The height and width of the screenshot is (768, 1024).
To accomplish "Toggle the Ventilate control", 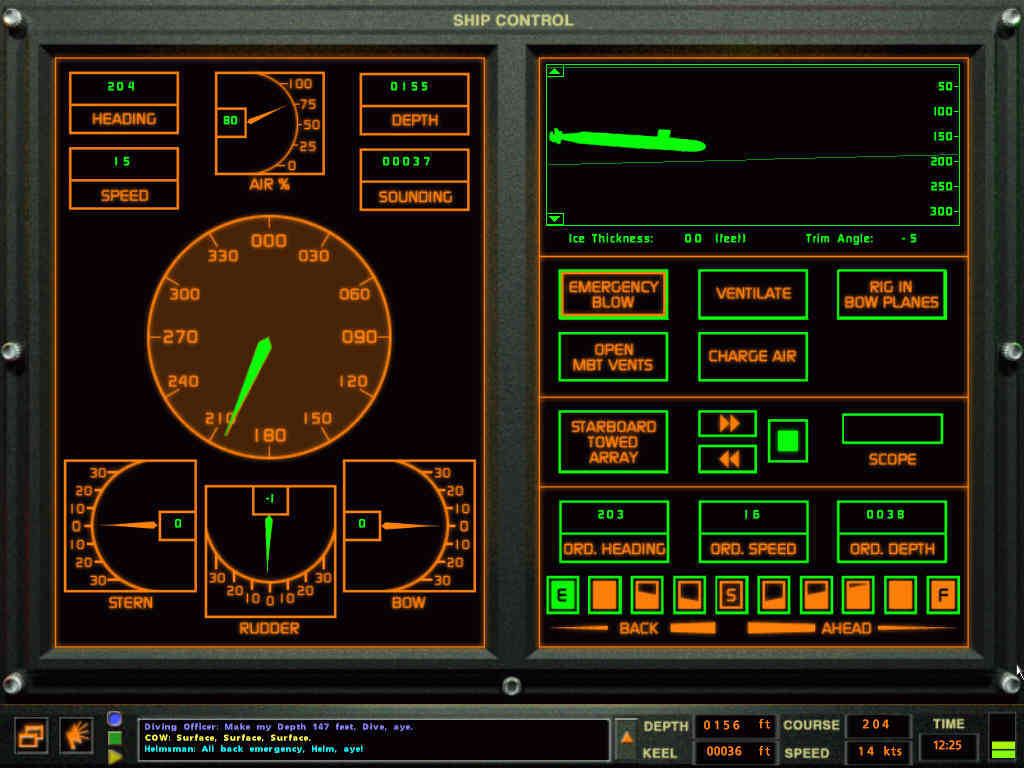I will pos(753,295).
